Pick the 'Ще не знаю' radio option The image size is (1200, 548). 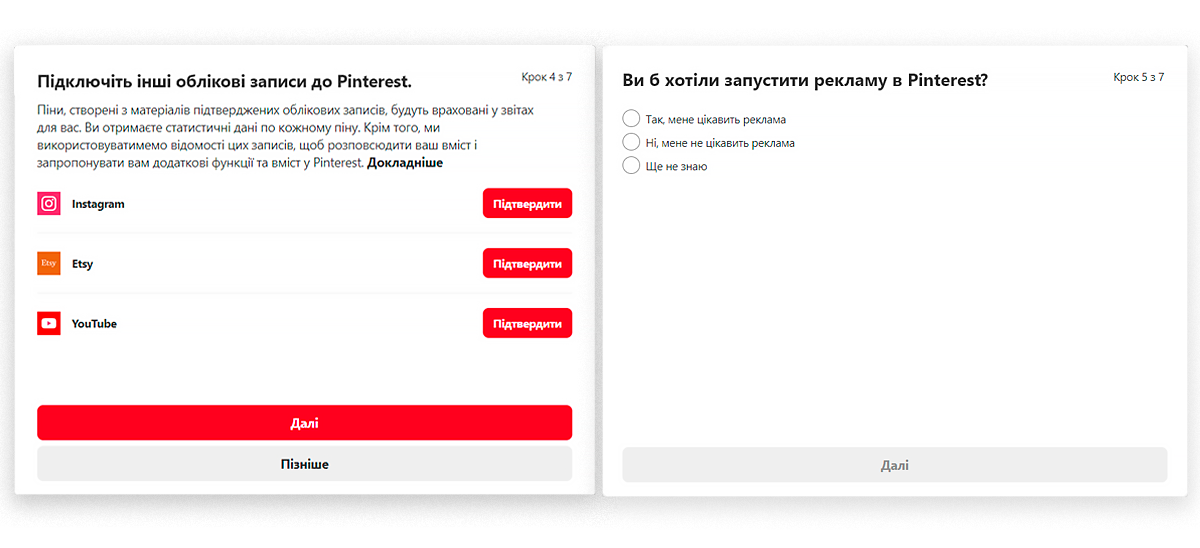631,165
